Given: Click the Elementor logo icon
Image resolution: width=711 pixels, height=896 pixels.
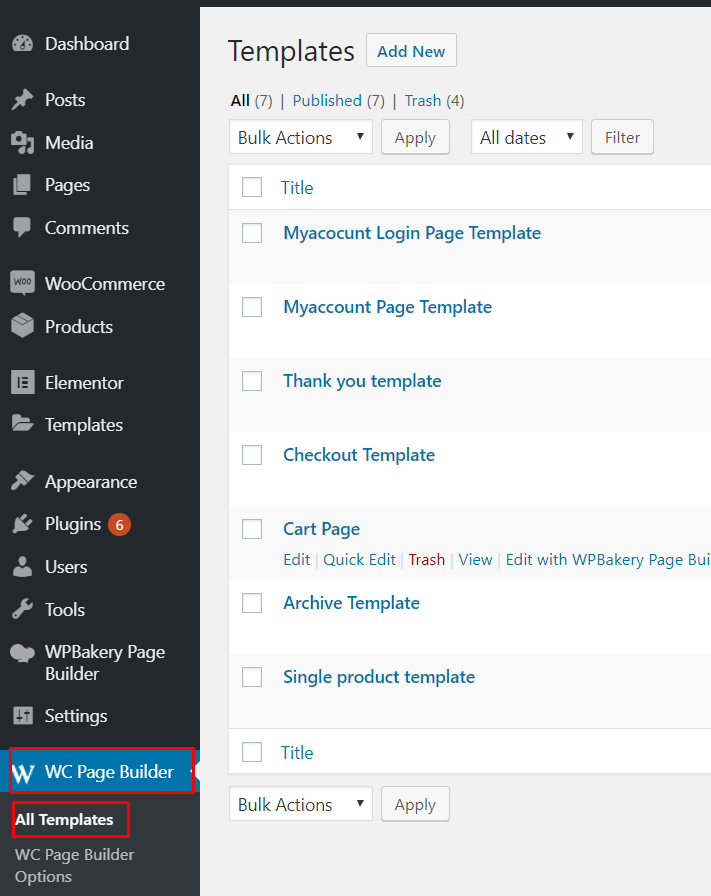Looking at the screenshot, I should (x=23, y=382).
